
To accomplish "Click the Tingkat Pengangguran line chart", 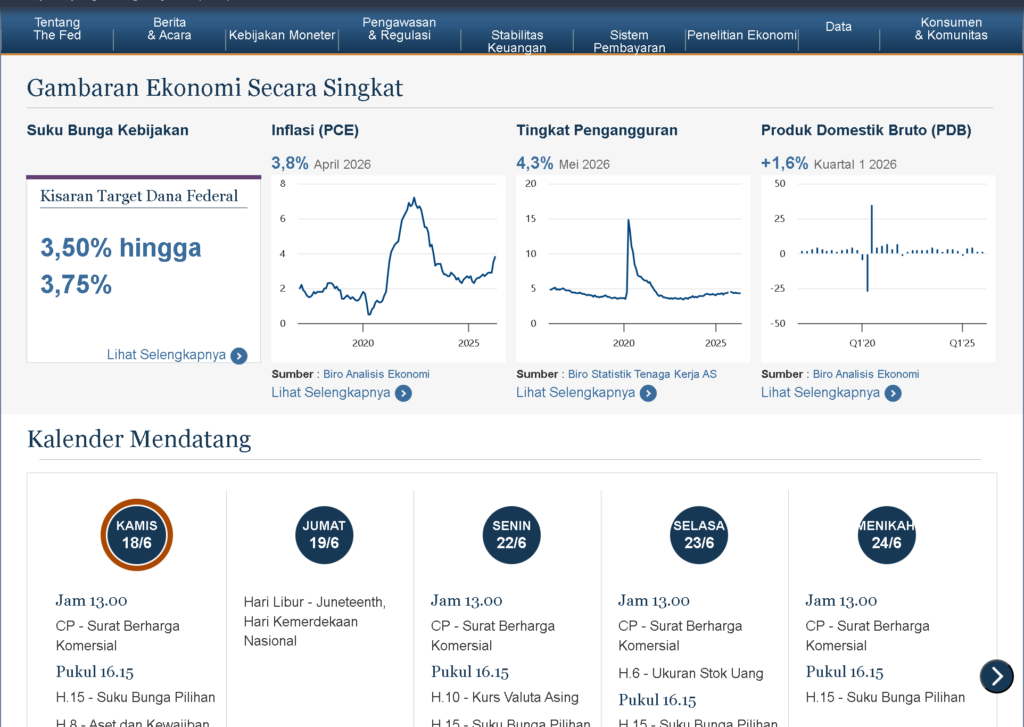I will pos(633,268).
